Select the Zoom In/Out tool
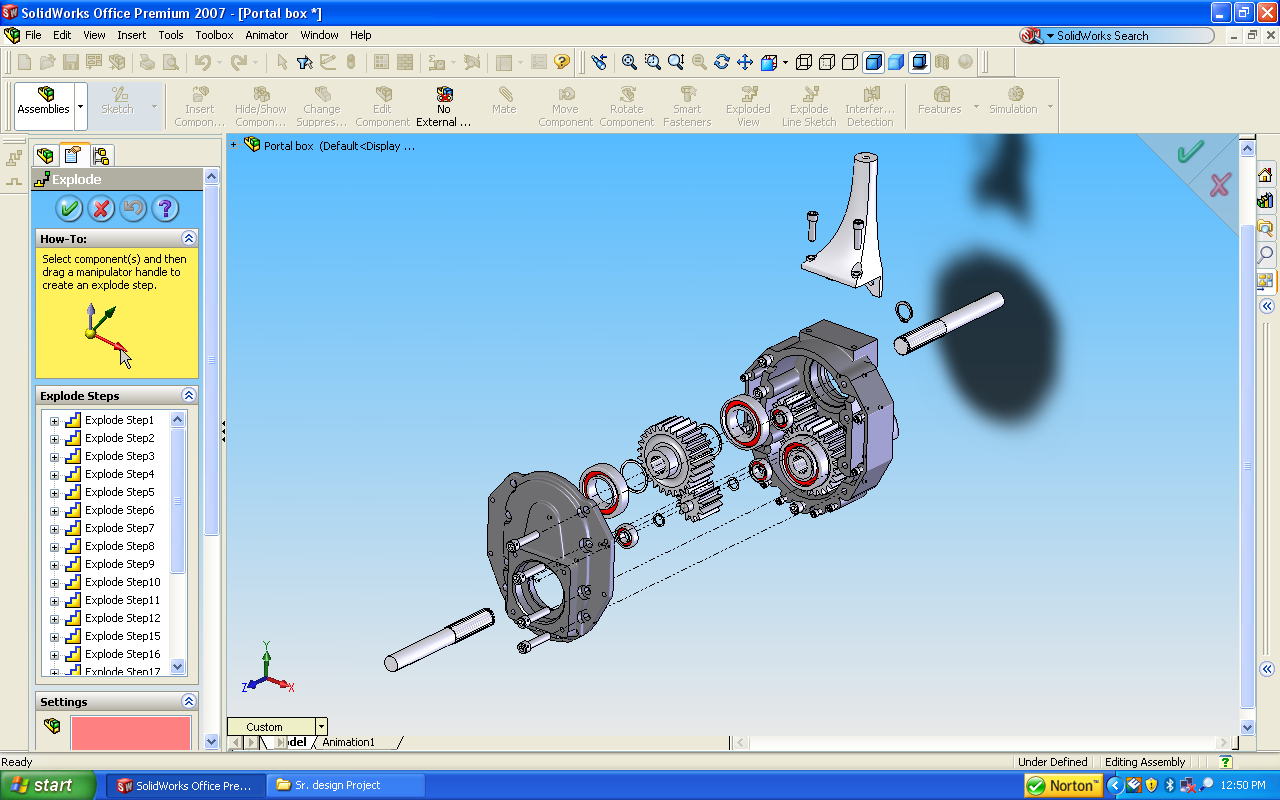The image size is (1280, 800). 675,62
